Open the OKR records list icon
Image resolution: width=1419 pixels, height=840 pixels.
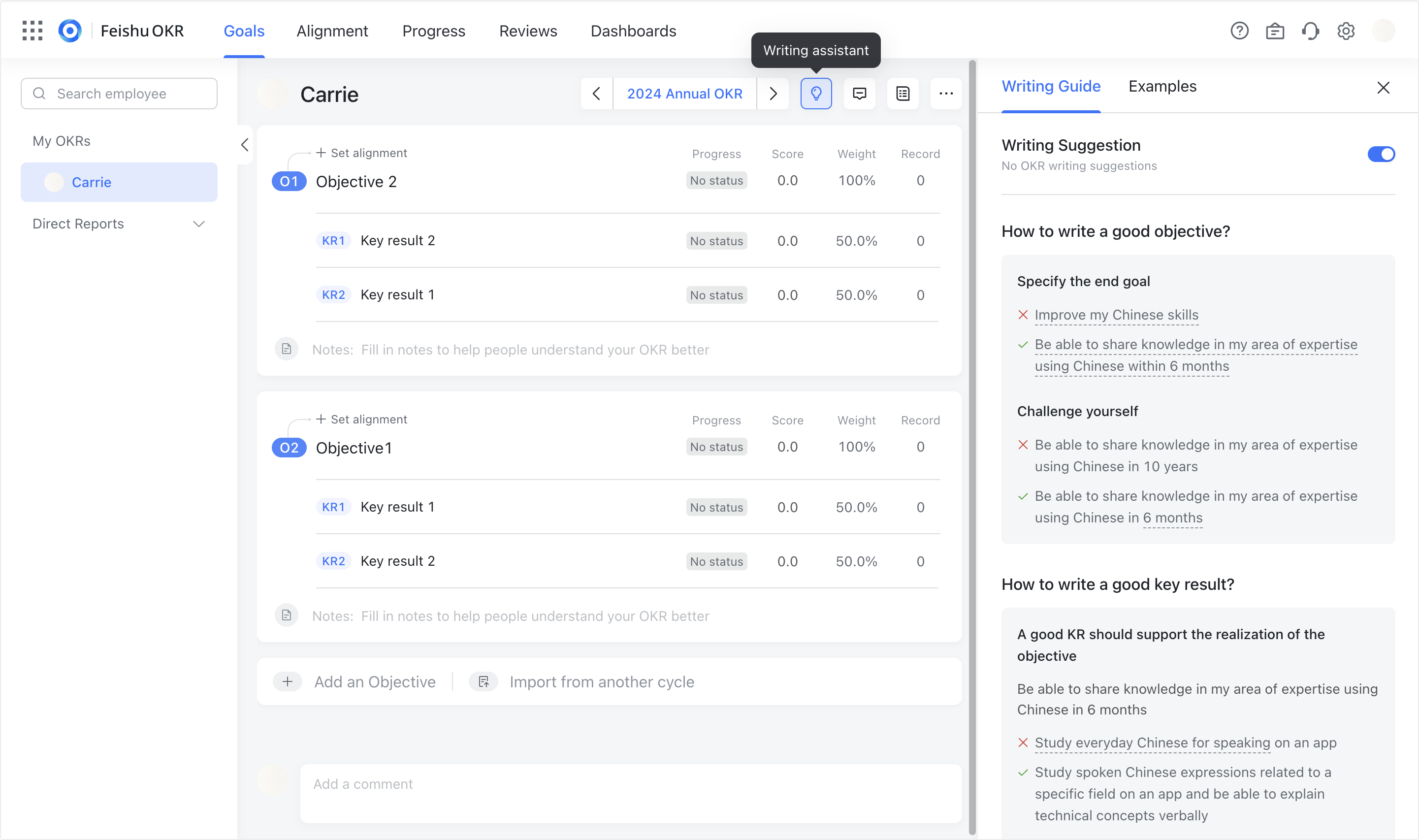coord(902,94)
